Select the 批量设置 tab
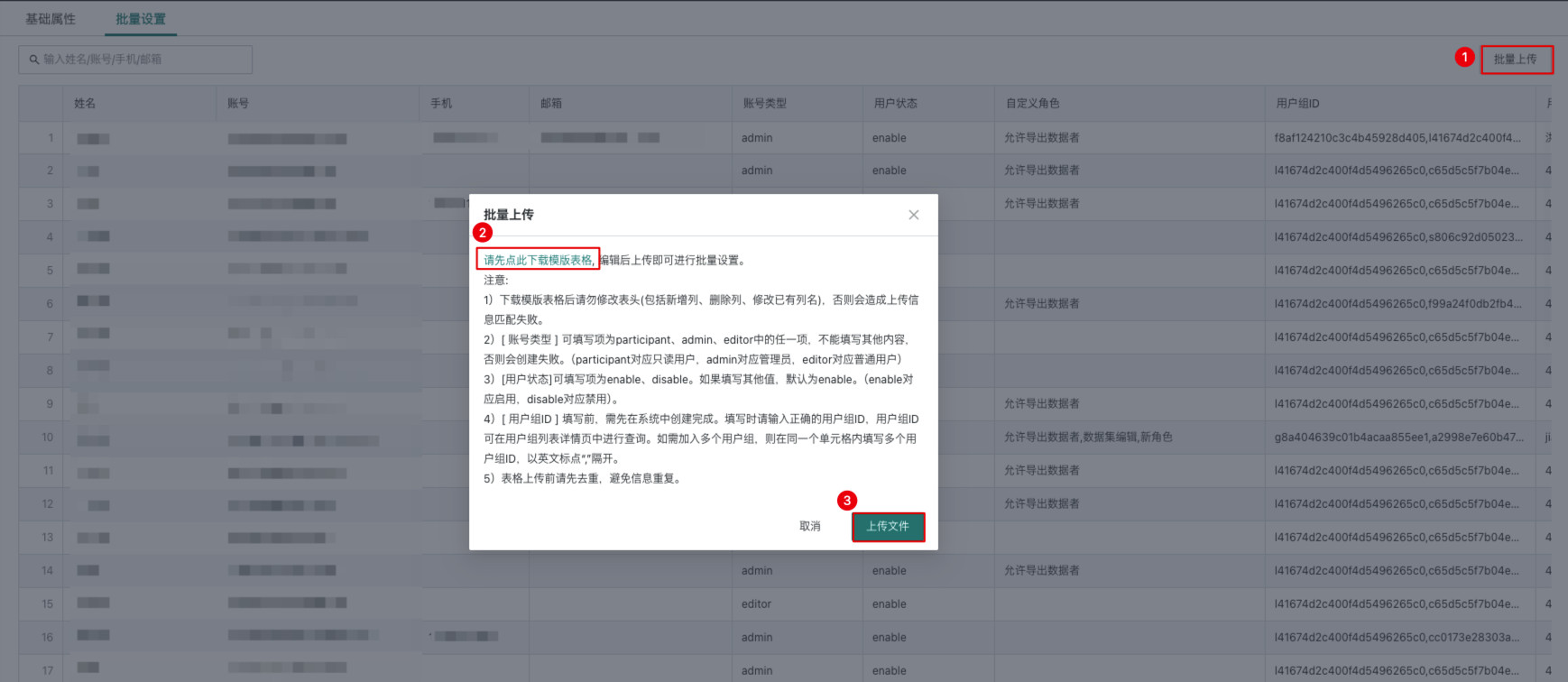 (x=141, y=19)
